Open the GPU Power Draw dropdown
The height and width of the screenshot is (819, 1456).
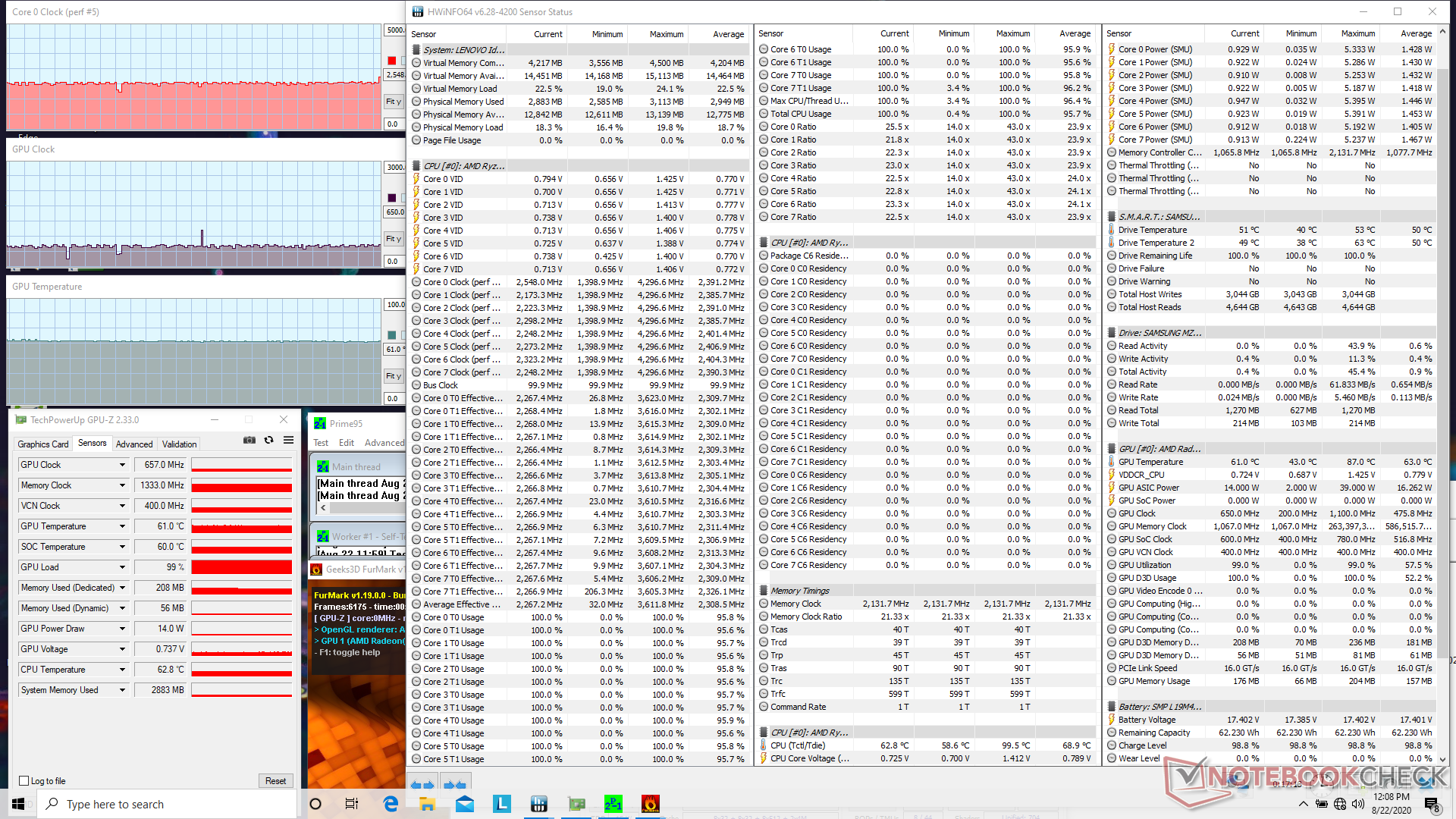[121, 629]
